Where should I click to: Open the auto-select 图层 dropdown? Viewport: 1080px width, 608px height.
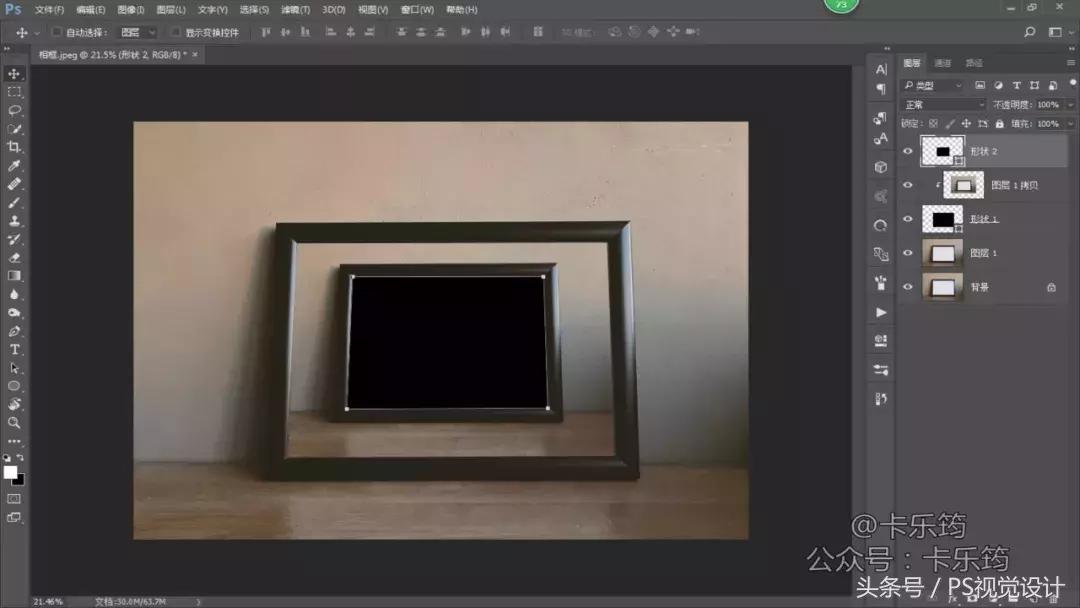138,32
